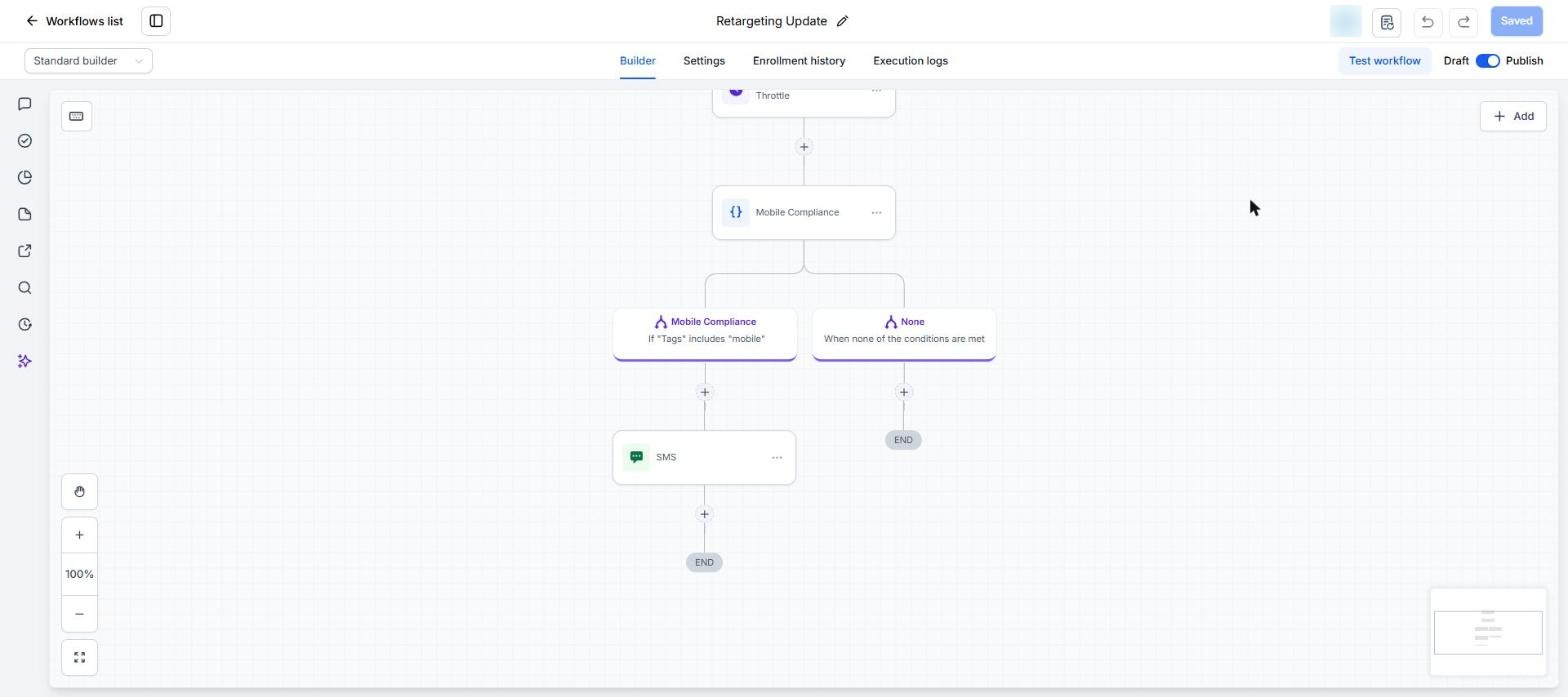Switch to the Settings tab
This screenshot has height=697, width=1568.
click(704, 61)
